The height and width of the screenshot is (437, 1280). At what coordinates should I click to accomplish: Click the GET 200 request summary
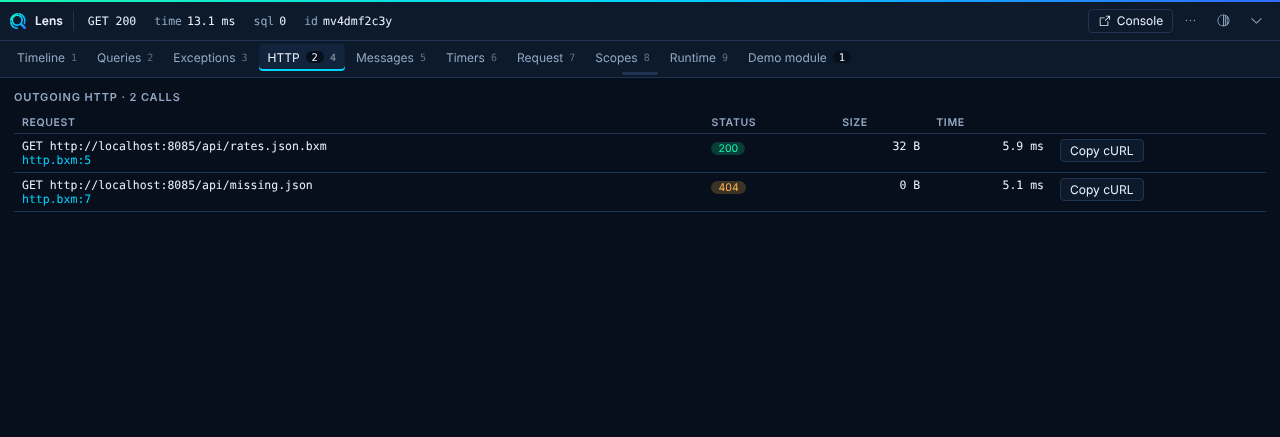pyautogui.click(x=112, y=21)
